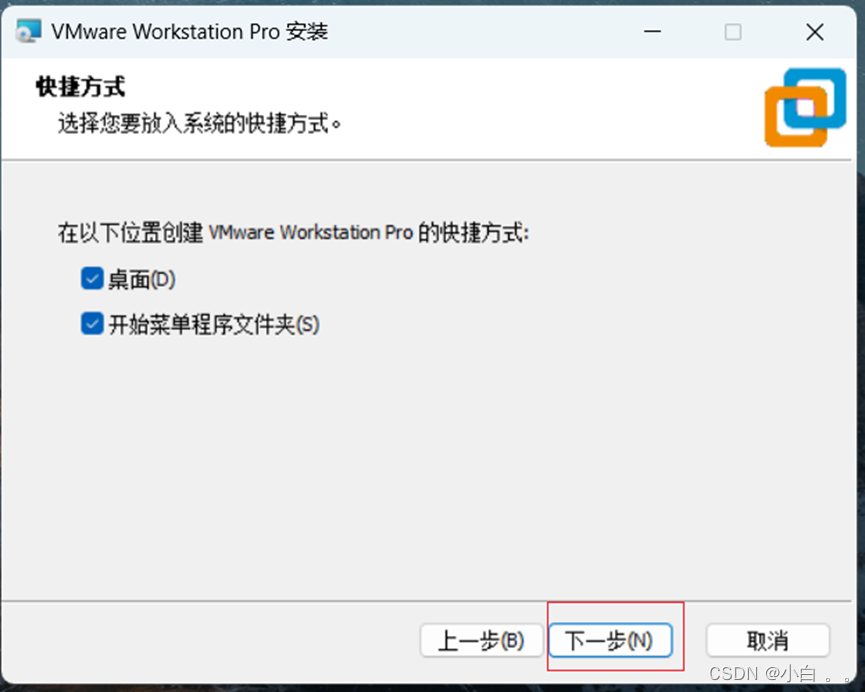Click the blue square of VMware logo
Screen dimensions: 865x692
tap(815, 98)
